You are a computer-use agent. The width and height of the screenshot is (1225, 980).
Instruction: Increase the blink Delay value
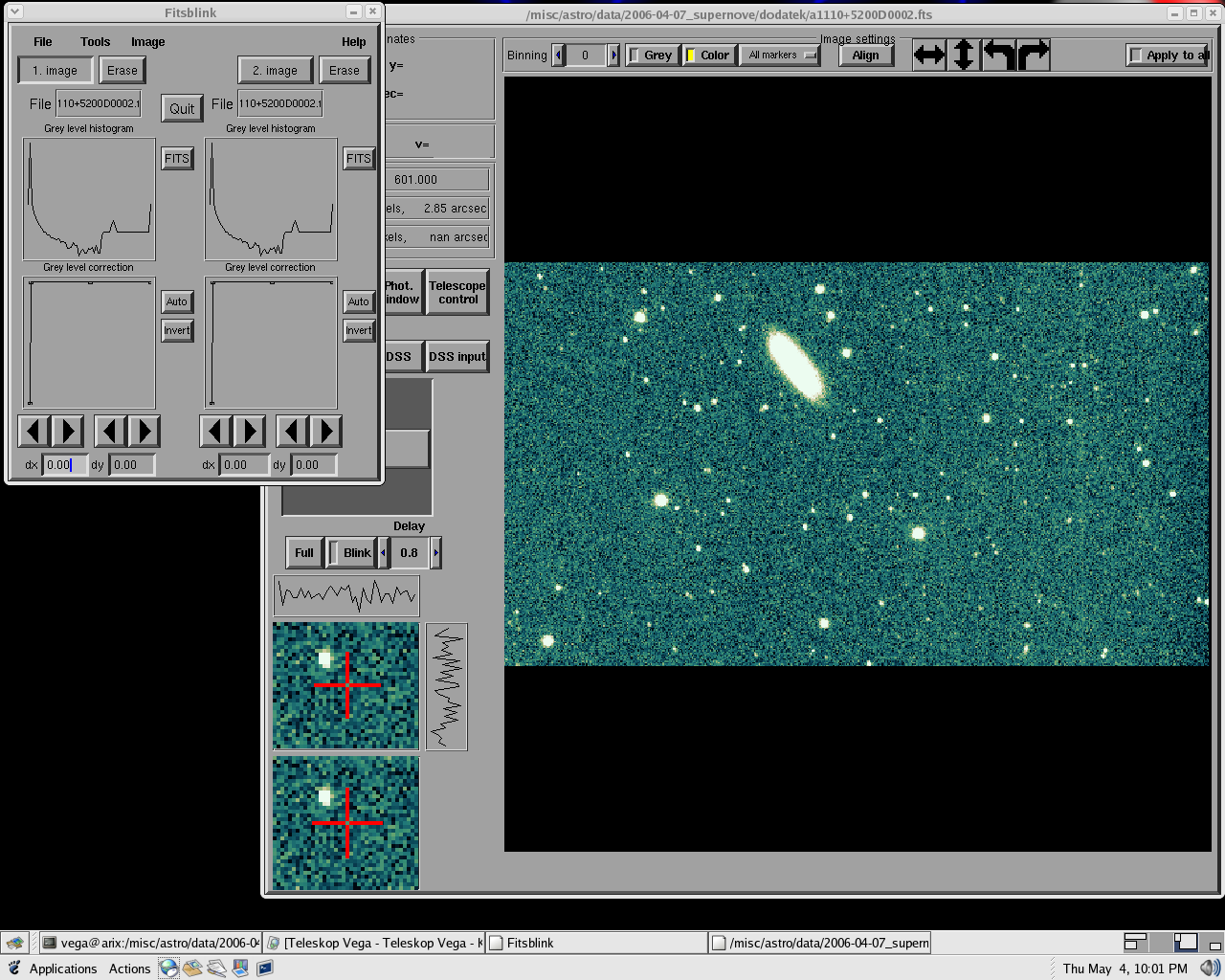tap(436, 553)
